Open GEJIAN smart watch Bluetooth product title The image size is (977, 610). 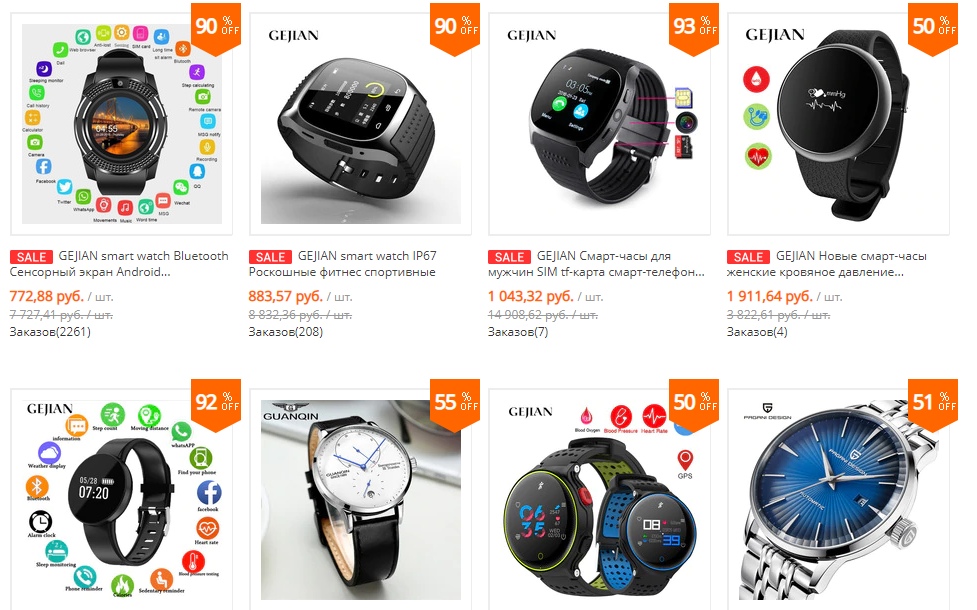120,264
